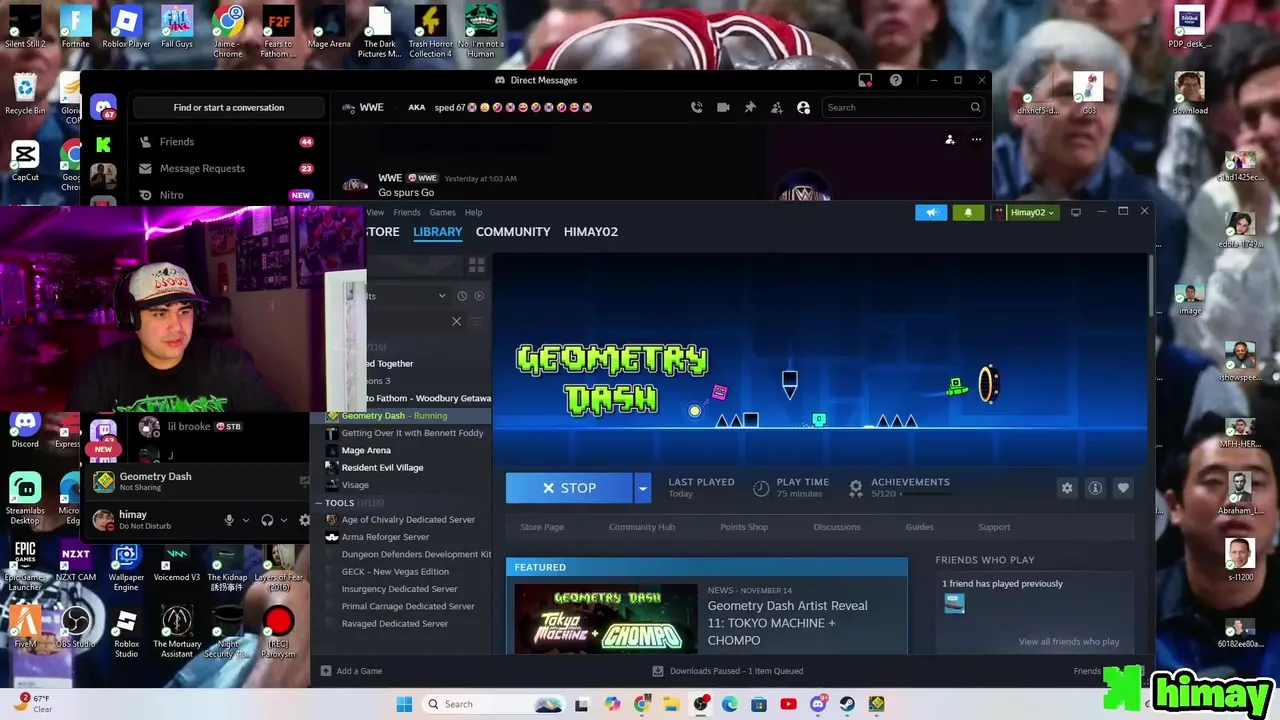Toggle the user profile panel in Discord

click(x=803, y=107)
